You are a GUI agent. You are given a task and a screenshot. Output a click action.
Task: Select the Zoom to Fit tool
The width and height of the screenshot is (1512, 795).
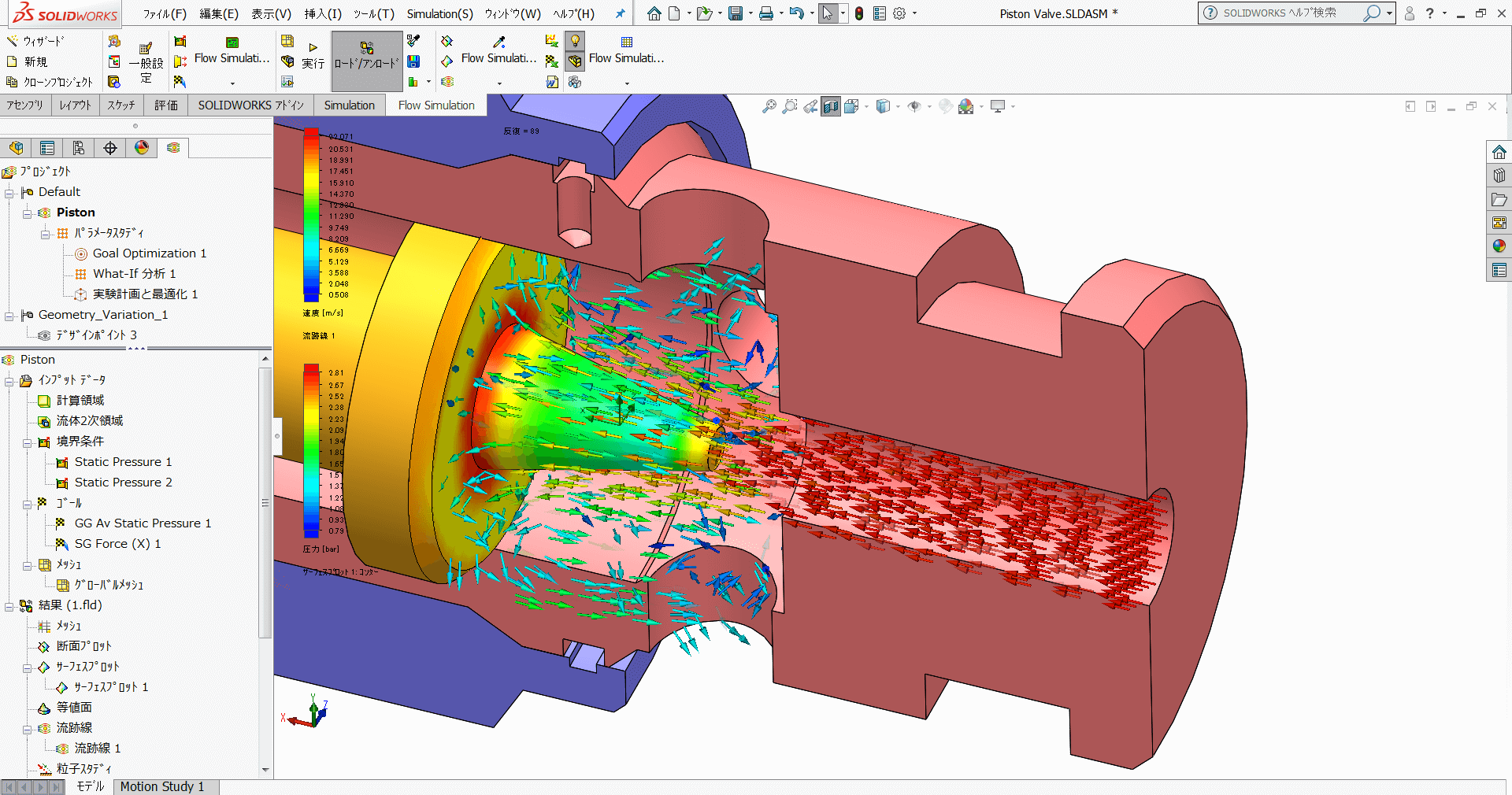[x=769, y=106]
